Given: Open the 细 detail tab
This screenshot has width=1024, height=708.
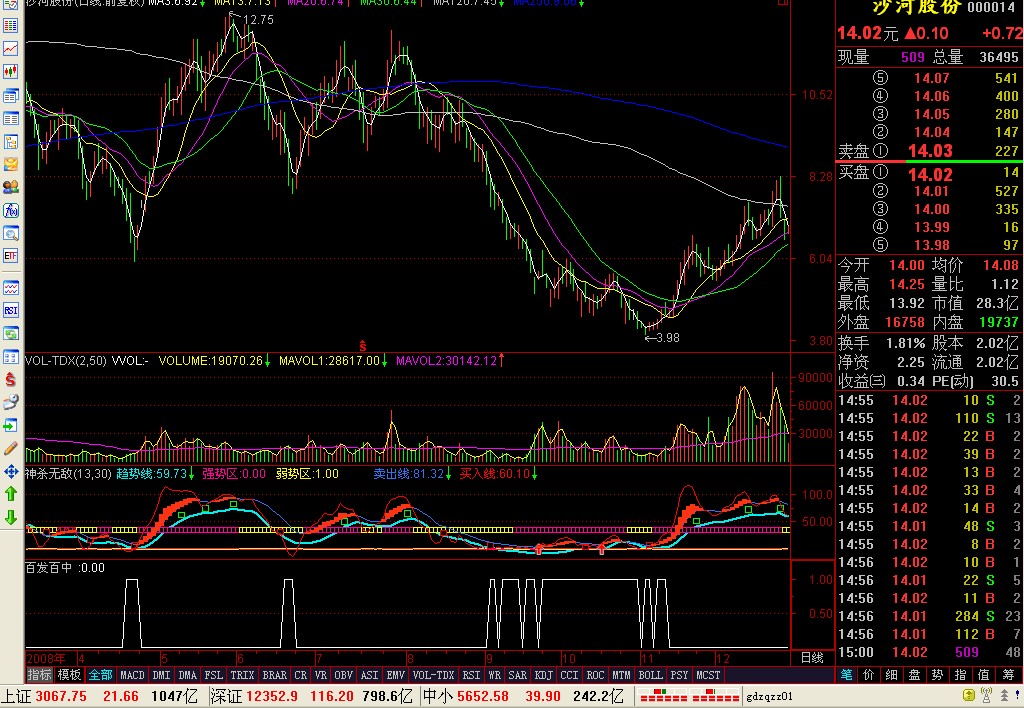Looking at the screenshot, I should [892, 675].
